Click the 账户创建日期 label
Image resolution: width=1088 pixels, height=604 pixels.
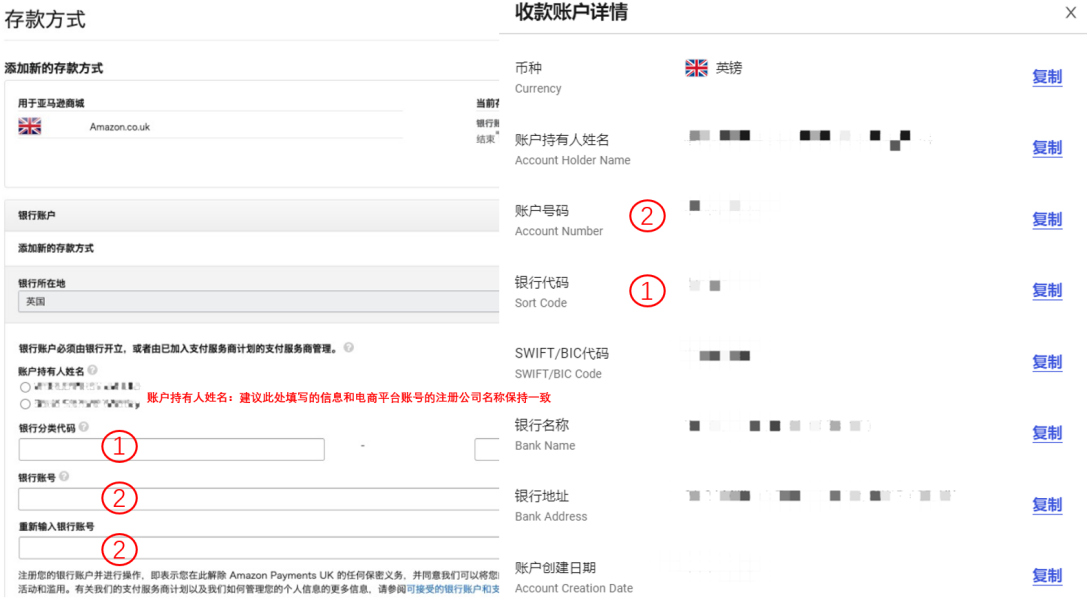(x=555, y=567)
